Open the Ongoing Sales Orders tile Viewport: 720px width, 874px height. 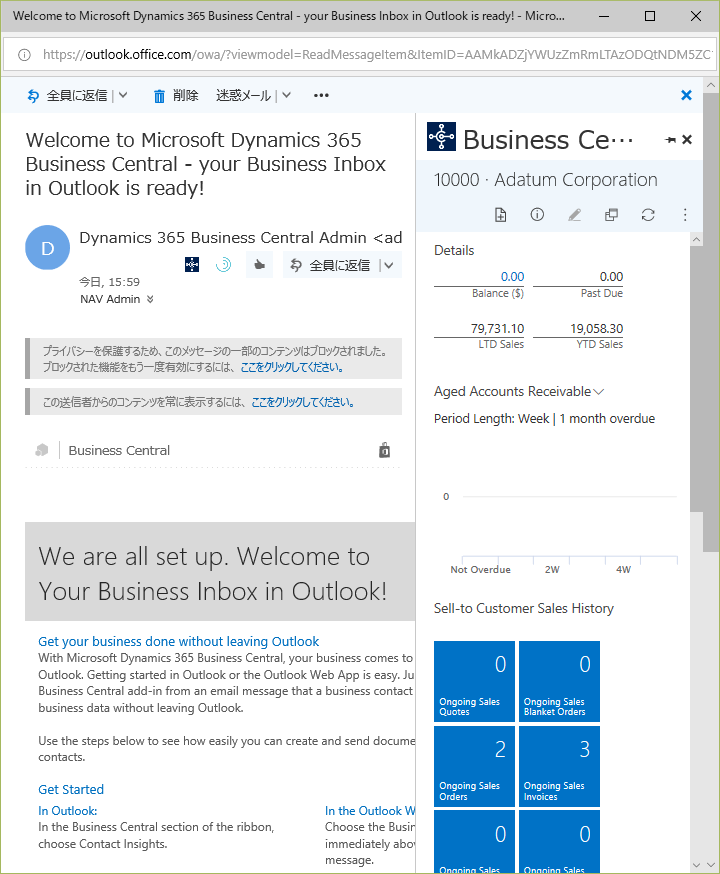click(474, 766)
